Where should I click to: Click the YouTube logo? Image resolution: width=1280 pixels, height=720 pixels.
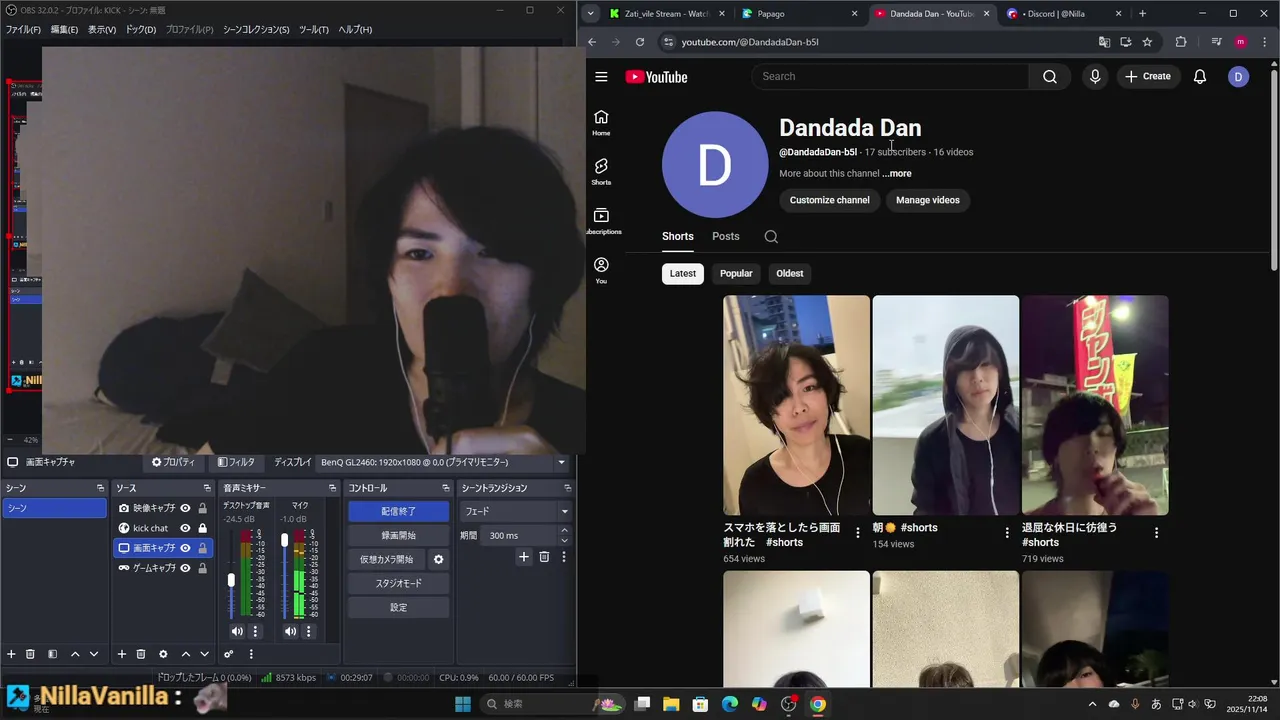656,77
